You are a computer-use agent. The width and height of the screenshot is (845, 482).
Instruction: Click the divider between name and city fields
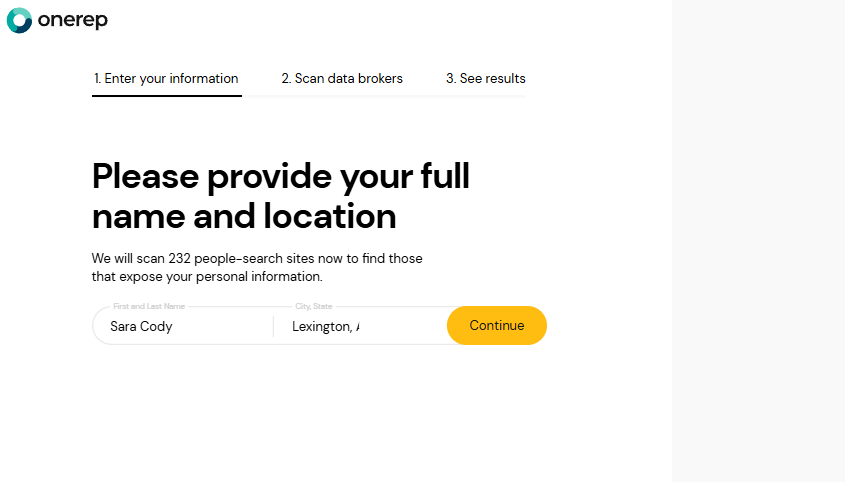click(x=273, y=326)
